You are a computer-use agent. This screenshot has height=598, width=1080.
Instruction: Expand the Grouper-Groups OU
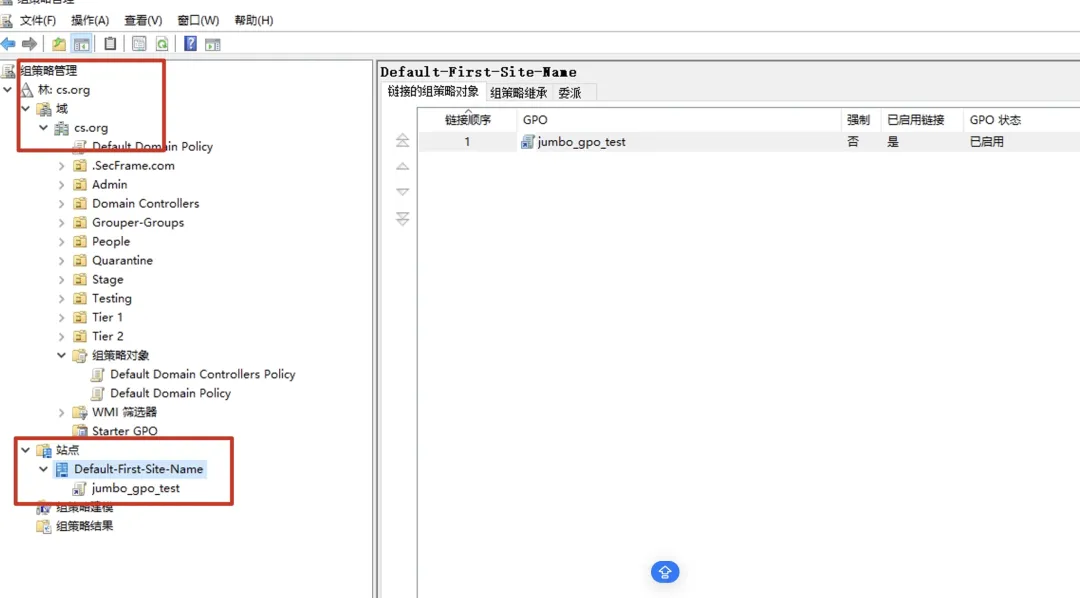(61, 223)
